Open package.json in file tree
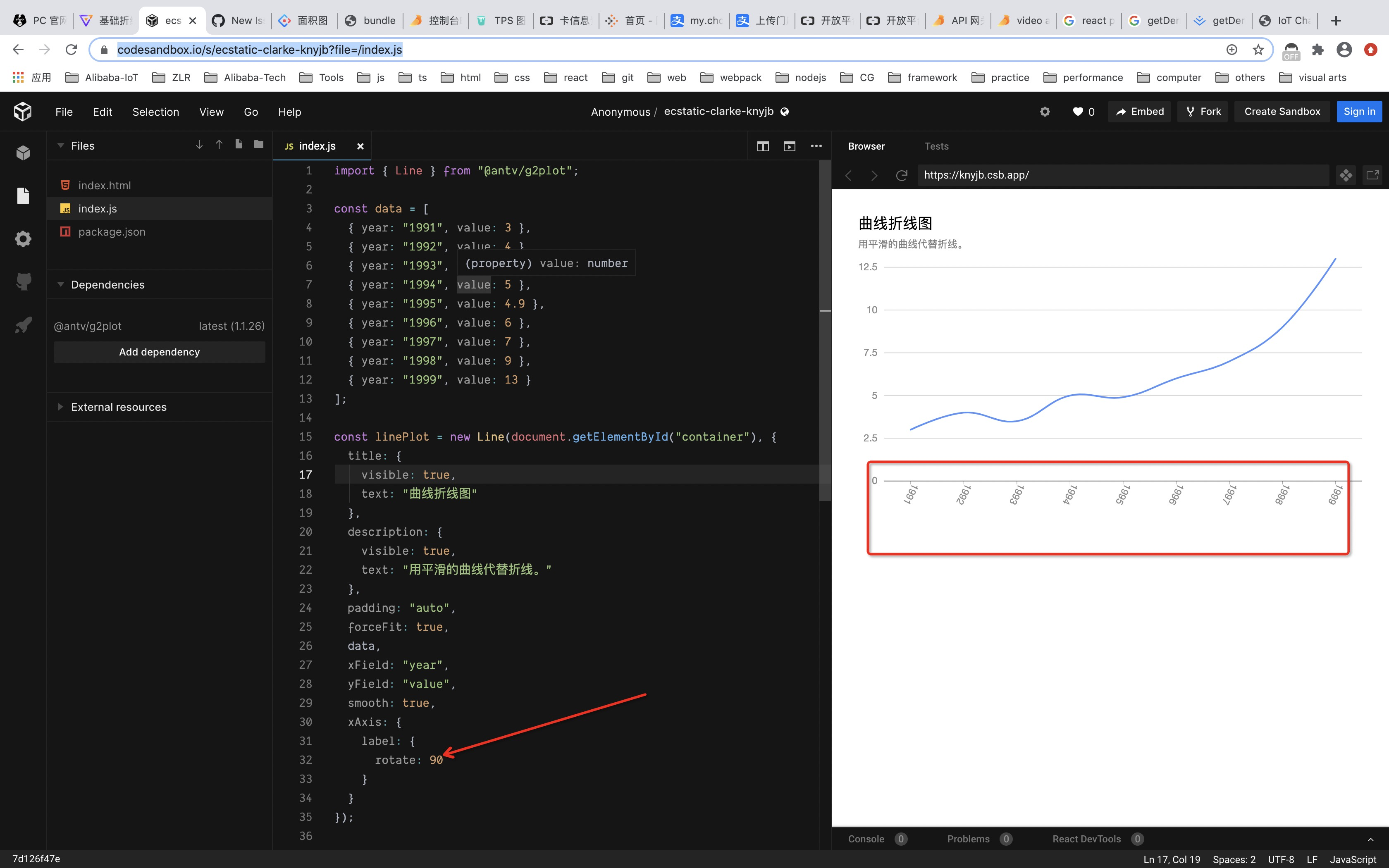This screenshot has width=1389, height=868. point(112,232)
